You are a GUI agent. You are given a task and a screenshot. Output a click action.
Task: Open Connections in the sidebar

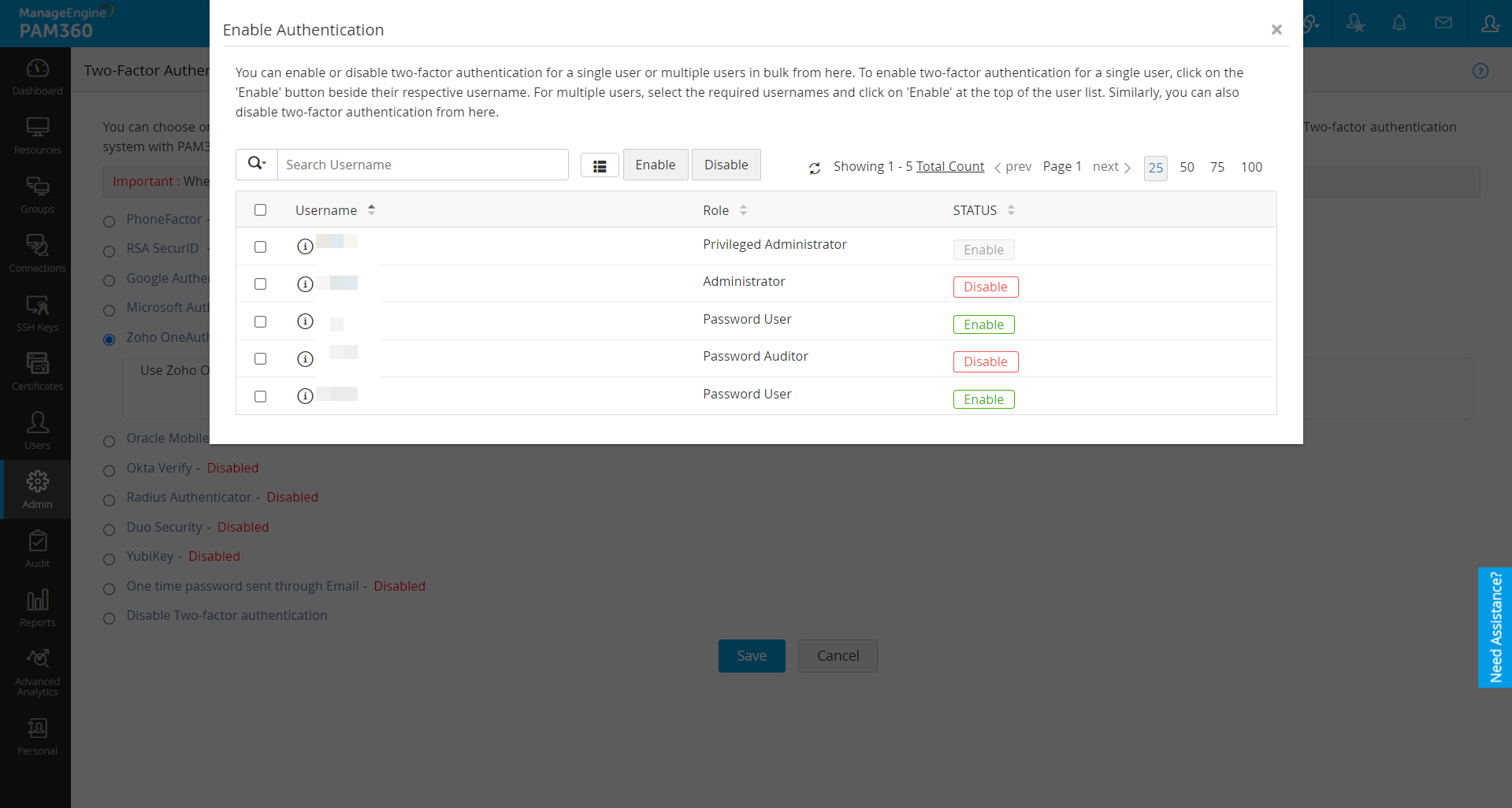pyautogui.click(x=37, y=254)
